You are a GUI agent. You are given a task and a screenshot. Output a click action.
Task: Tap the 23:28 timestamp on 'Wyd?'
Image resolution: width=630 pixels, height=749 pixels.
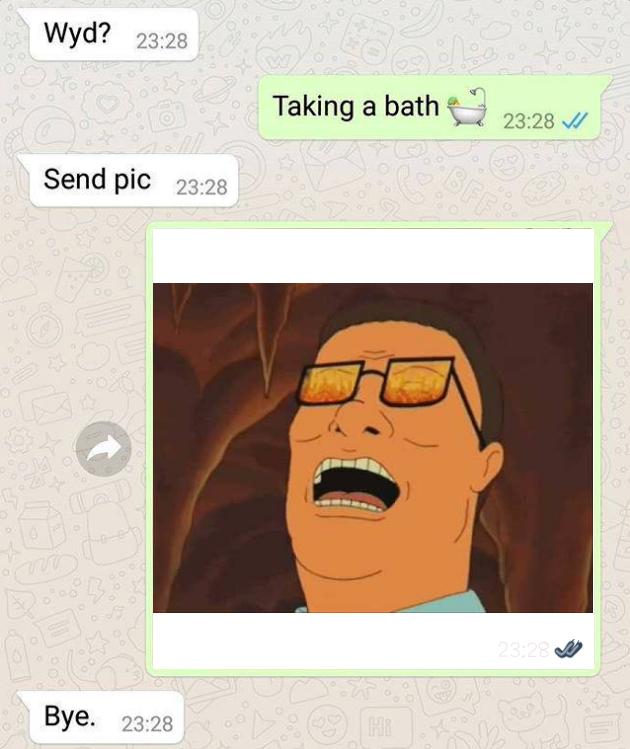[x=162, y=41]
